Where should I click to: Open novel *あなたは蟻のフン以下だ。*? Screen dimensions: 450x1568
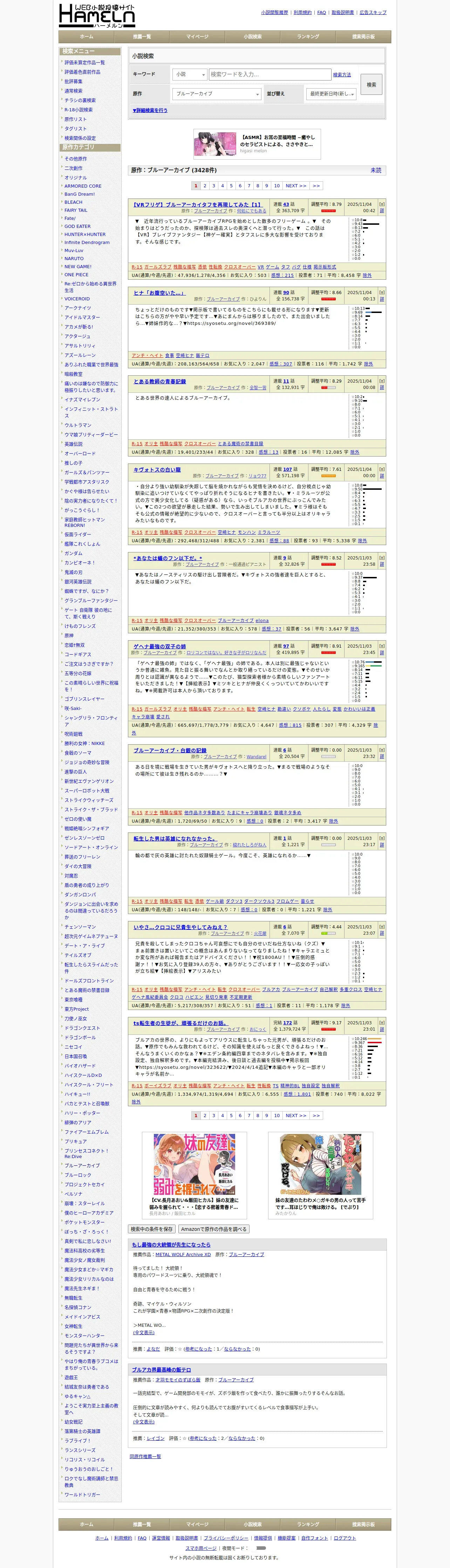point(168,558)
